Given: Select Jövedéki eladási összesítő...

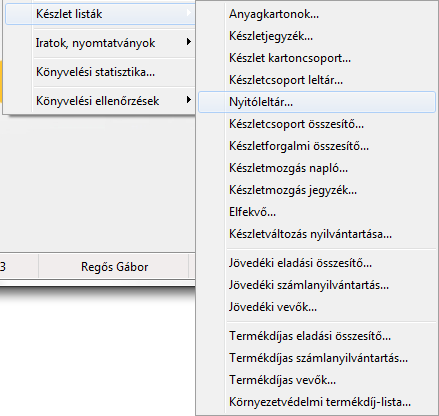Looking at the screenshot, I should [x=317, y=263].
